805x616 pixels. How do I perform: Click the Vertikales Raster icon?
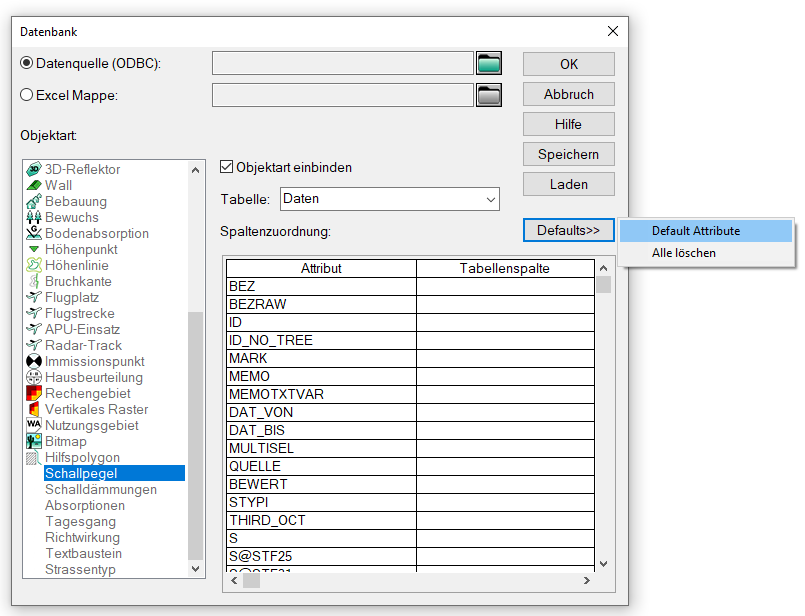pos(34,409)
